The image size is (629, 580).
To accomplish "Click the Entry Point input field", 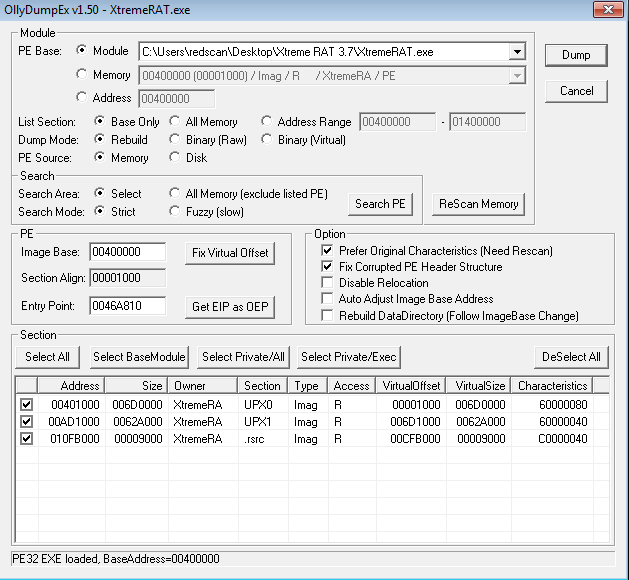I will click(x=128, y=306).
